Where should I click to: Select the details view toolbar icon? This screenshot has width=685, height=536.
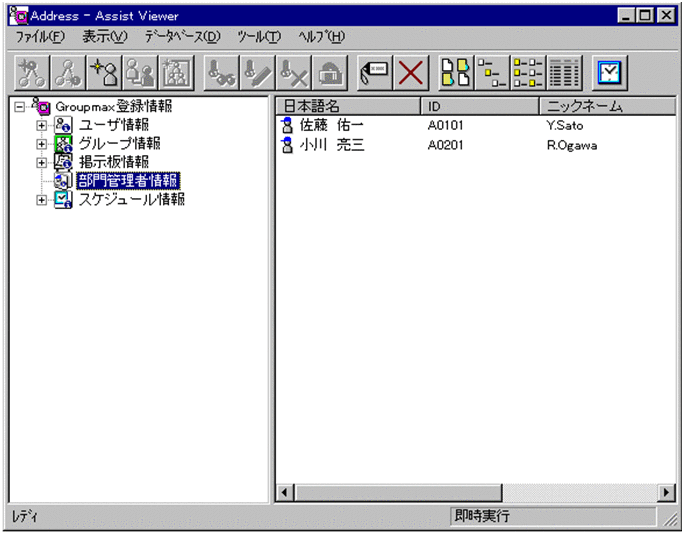pos(565,71)
